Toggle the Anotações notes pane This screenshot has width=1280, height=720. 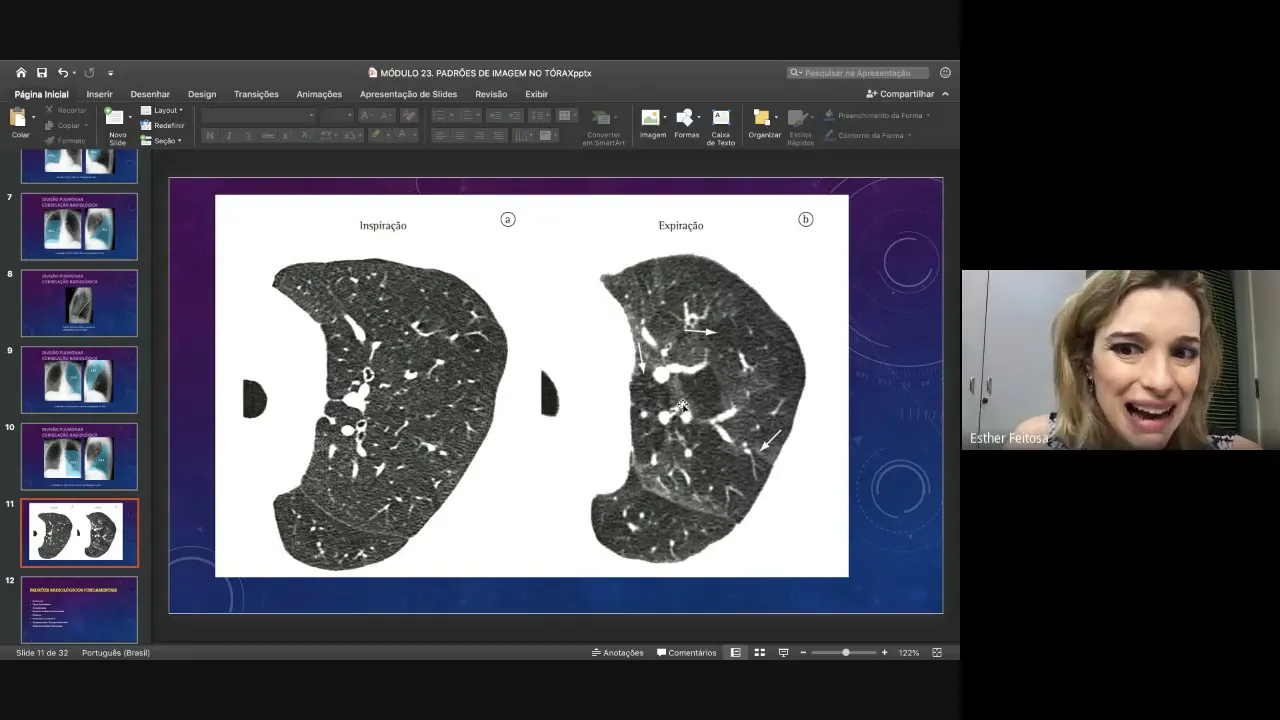(617, 652)
